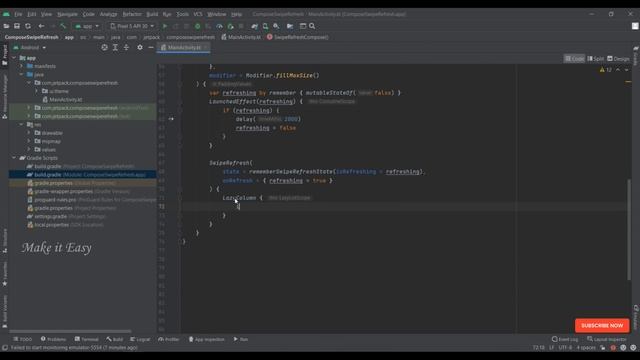Click the Project Structure icon in toolbar
The height and width of the screenshot is (360, 640).
tap(290, 26)
